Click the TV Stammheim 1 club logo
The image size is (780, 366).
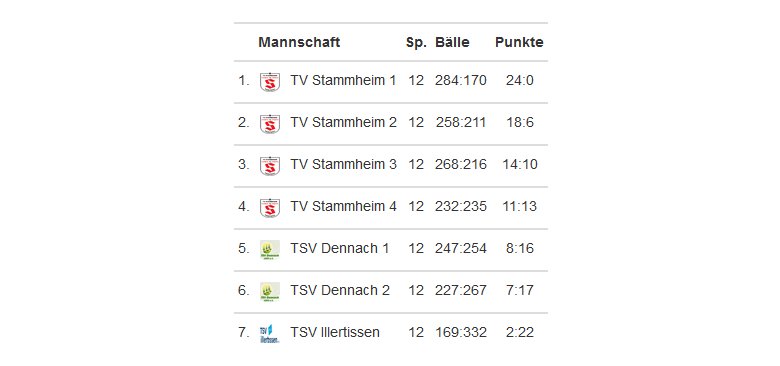(x=270, y=82)
